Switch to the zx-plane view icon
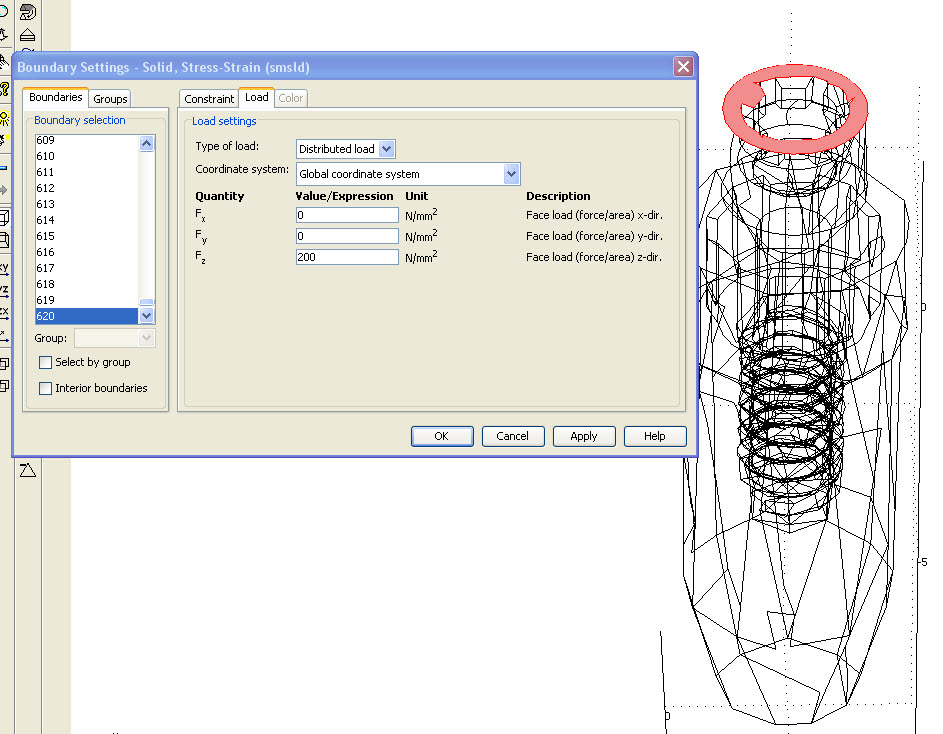943x734 pixels. tap(4, 312)
